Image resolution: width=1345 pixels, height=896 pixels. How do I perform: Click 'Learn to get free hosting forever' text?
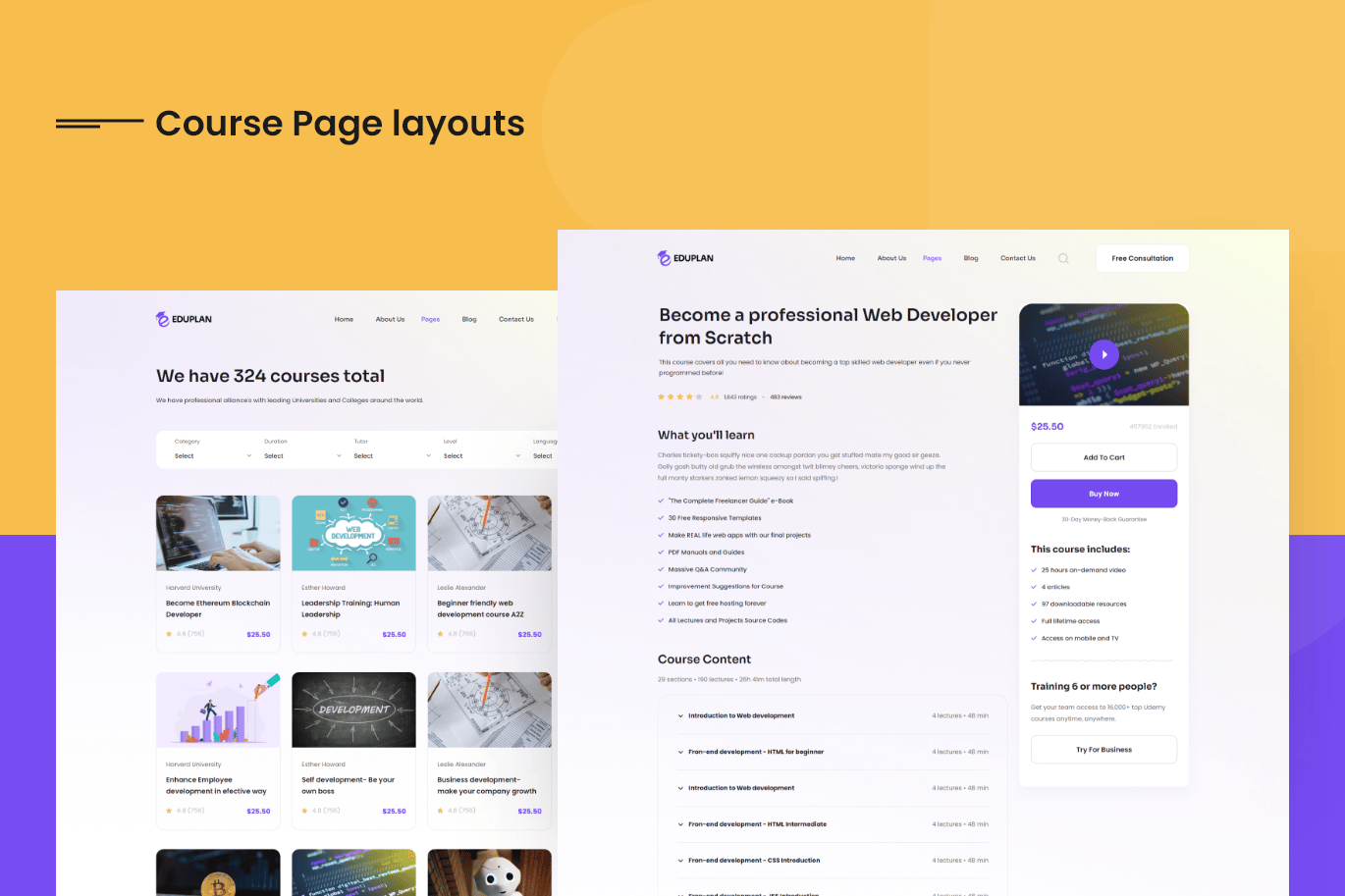[717, 604]
